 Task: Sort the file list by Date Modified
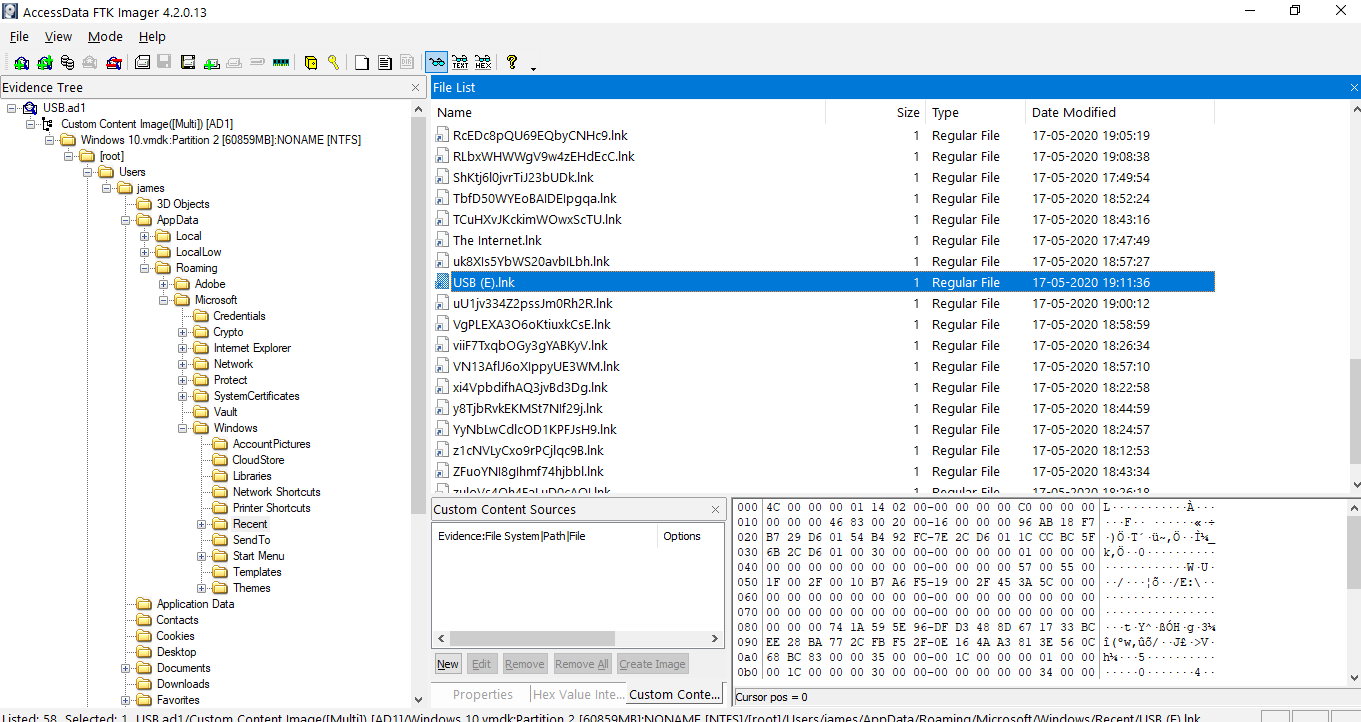click(1073, 113)
